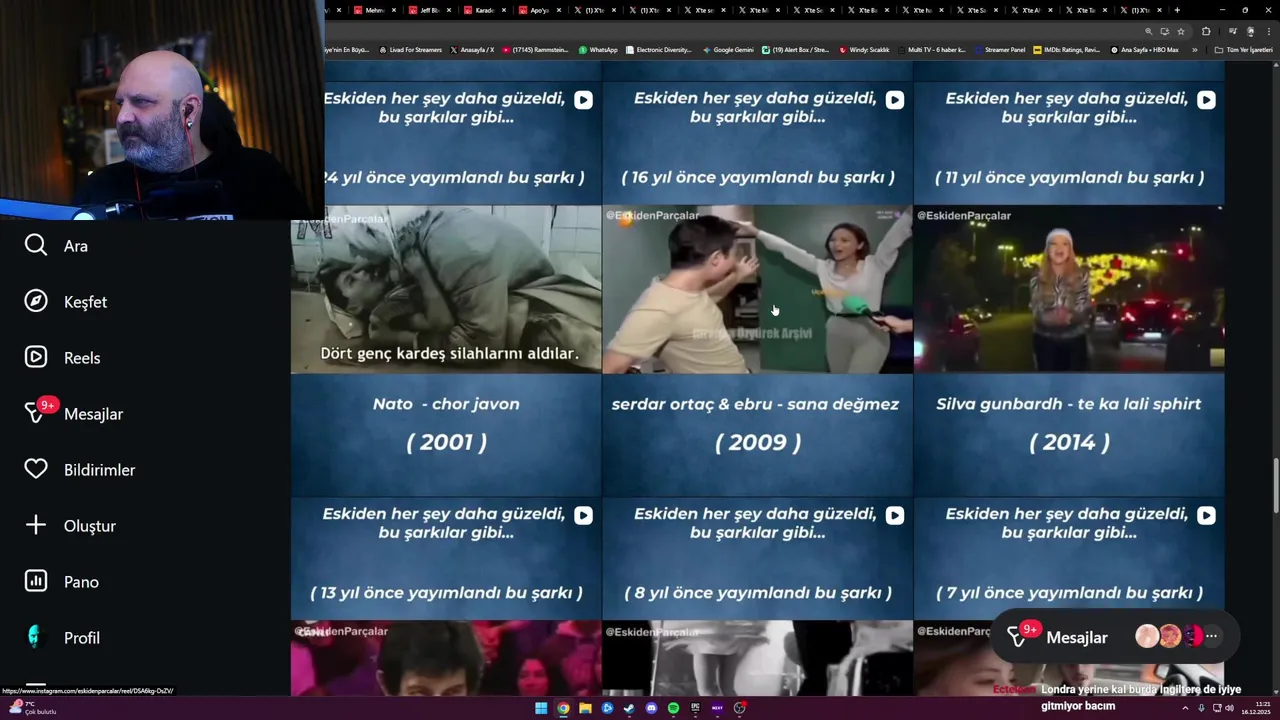Go to Reels in the sidebar
This screenshot has height=720, width=1280.
point(62,358)
